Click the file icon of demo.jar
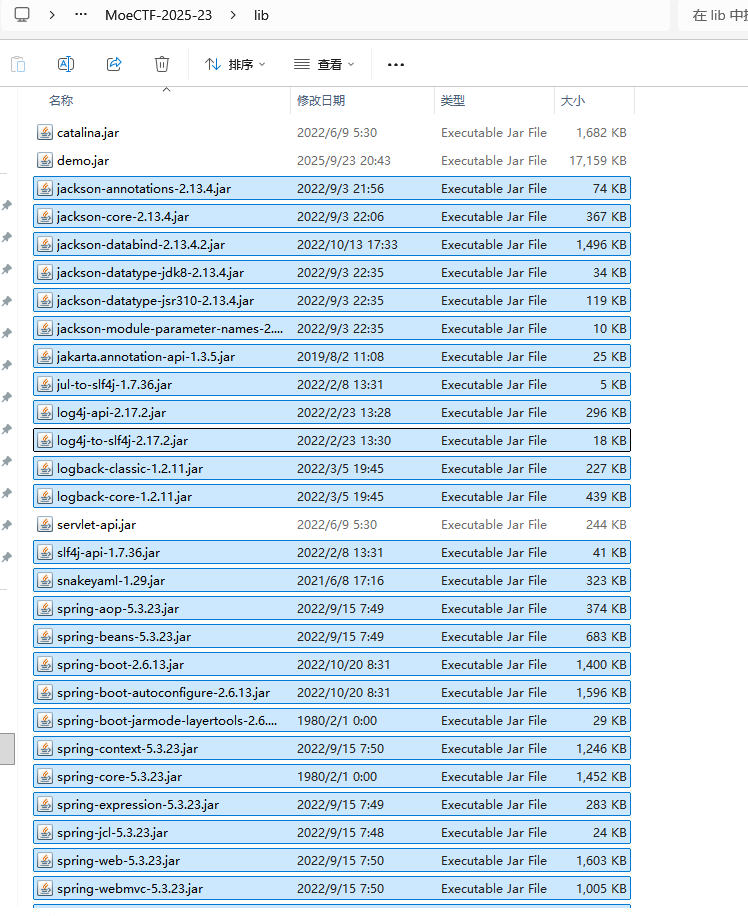 coord(44,160)
